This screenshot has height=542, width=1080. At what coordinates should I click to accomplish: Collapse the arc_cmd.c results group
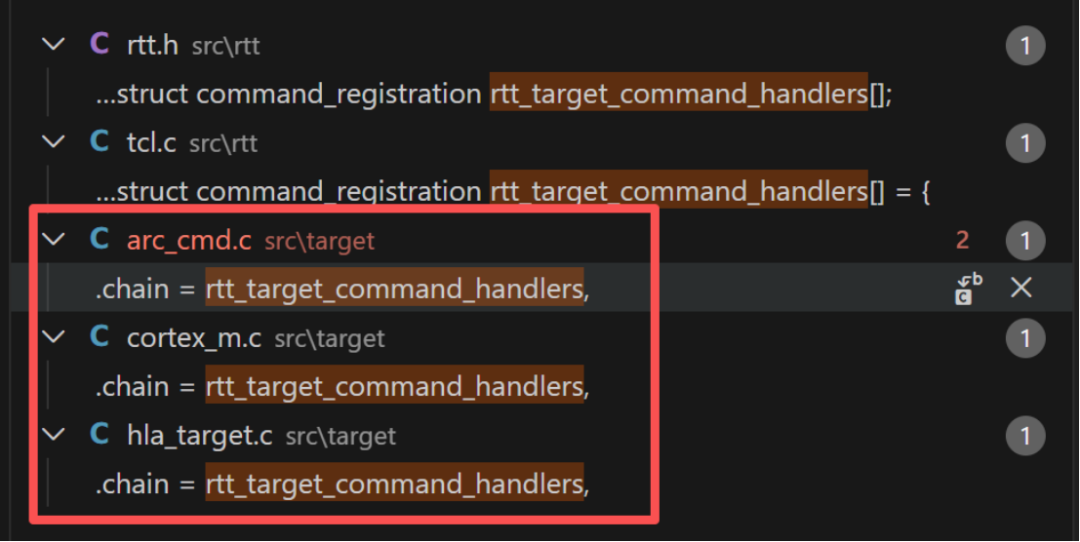(53, 240)
